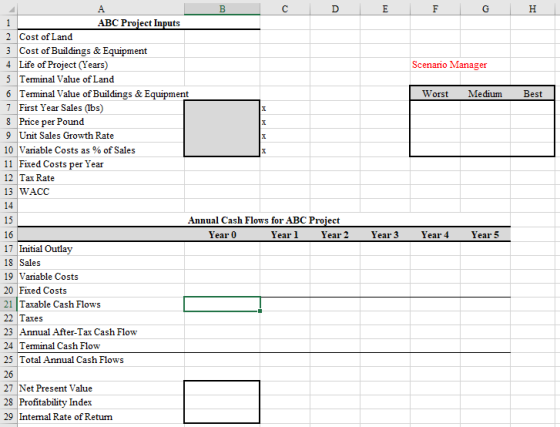Click the 'Internal Rate of Return' label
560x427 pixels.
(x=66, y=417)
